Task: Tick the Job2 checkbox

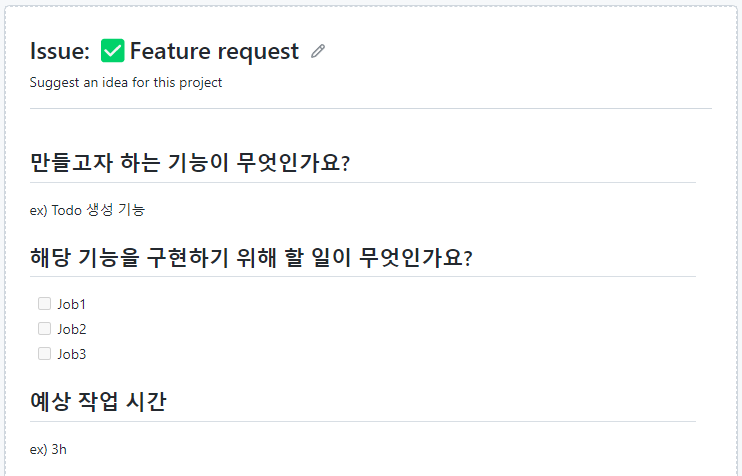Action: click(x=44, y=329)
